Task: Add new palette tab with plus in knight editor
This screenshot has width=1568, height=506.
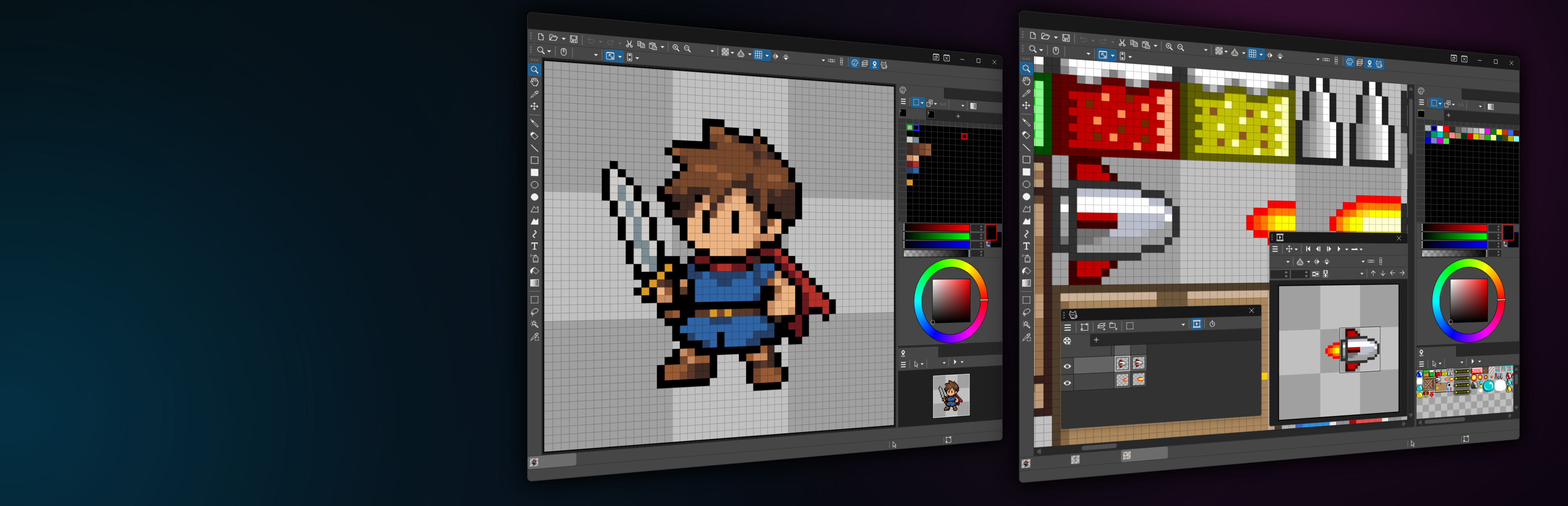Action: [958, 115]
